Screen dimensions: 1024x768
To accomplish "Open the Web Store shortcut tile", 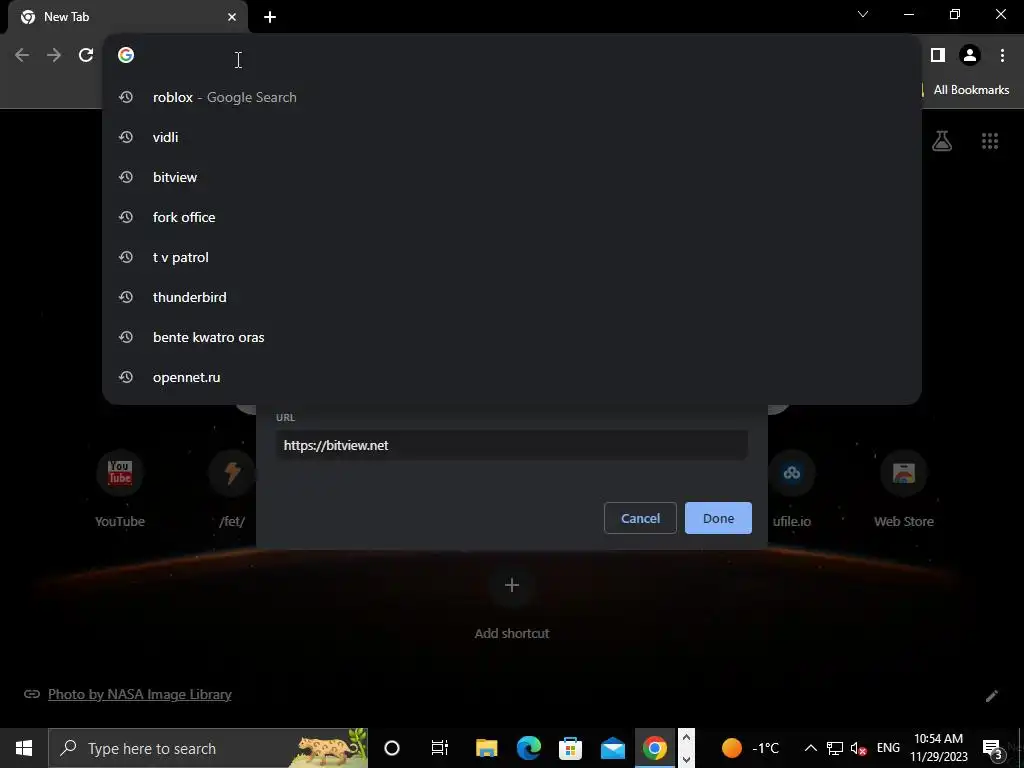I will click(x=904, y=488).
